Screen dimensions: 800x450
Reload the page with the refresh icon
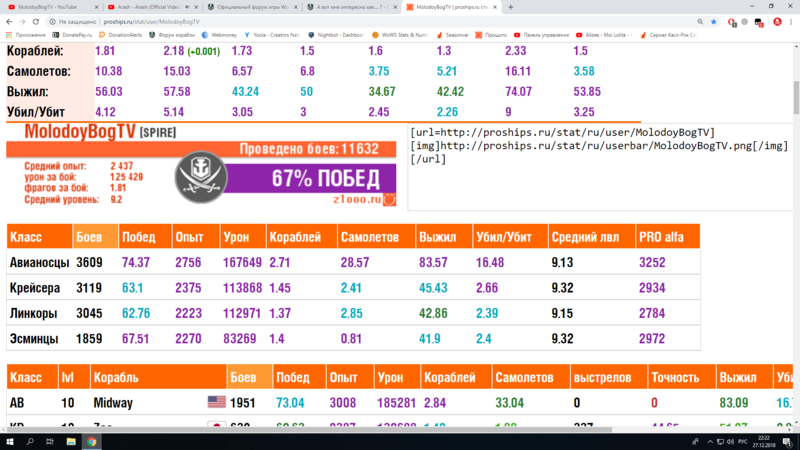(37, 20)
